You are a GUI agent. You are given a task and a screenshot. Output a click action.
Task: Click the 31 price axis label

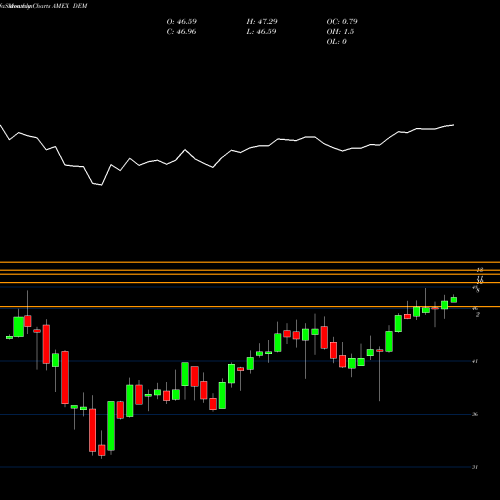475,467
